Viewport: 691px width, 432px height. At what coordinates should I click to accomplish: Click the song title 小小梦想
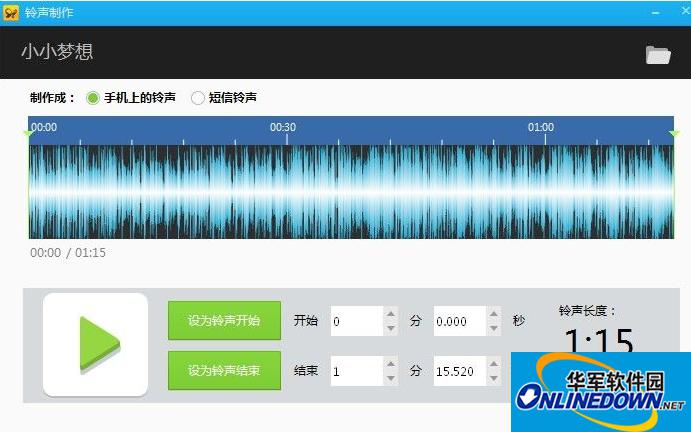(57, 52)
